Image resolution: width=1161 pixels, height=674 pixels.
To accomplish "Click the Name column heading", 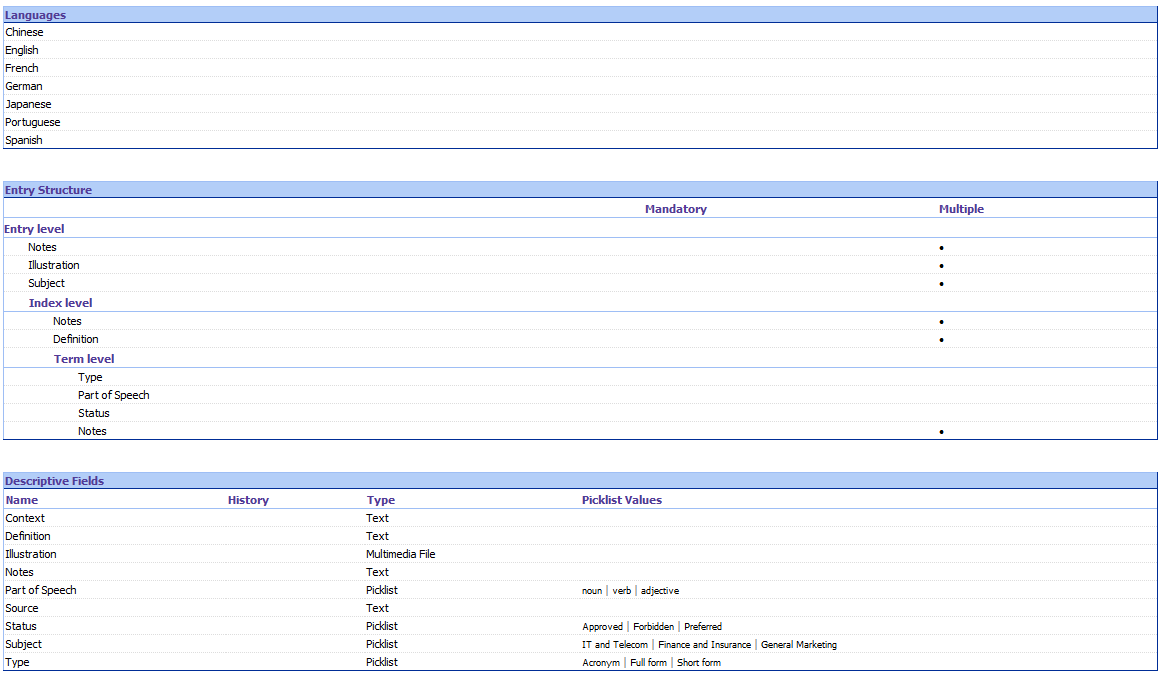I will coord(21,500).
